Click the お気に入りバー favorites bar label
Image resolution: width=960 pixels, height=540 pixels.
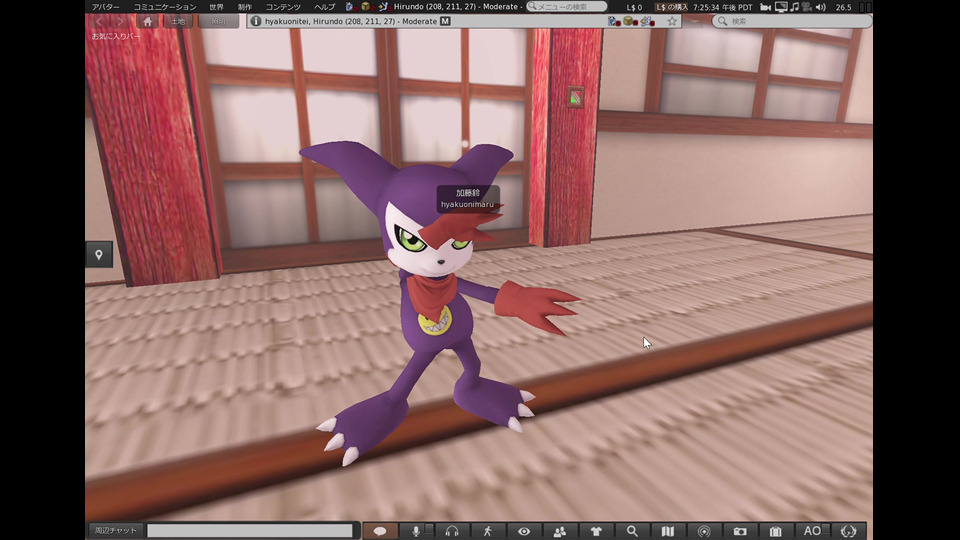pyautogui.click(x=116, y=36)
